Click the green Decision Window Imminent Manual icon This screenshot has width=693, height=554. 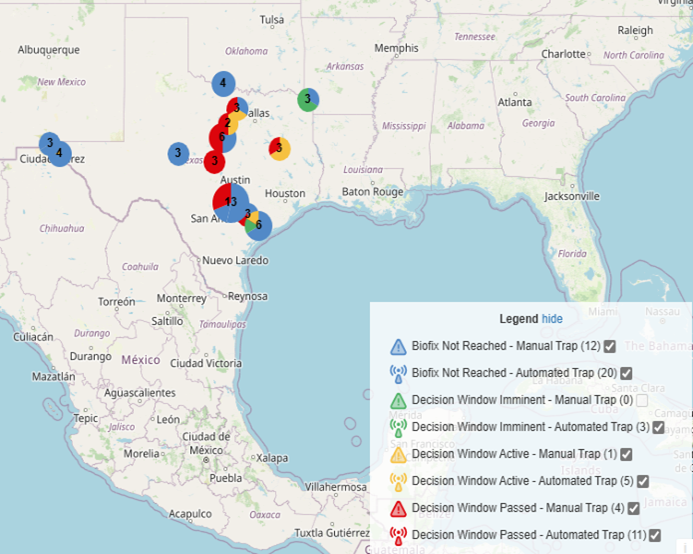[x=398, y=400]
